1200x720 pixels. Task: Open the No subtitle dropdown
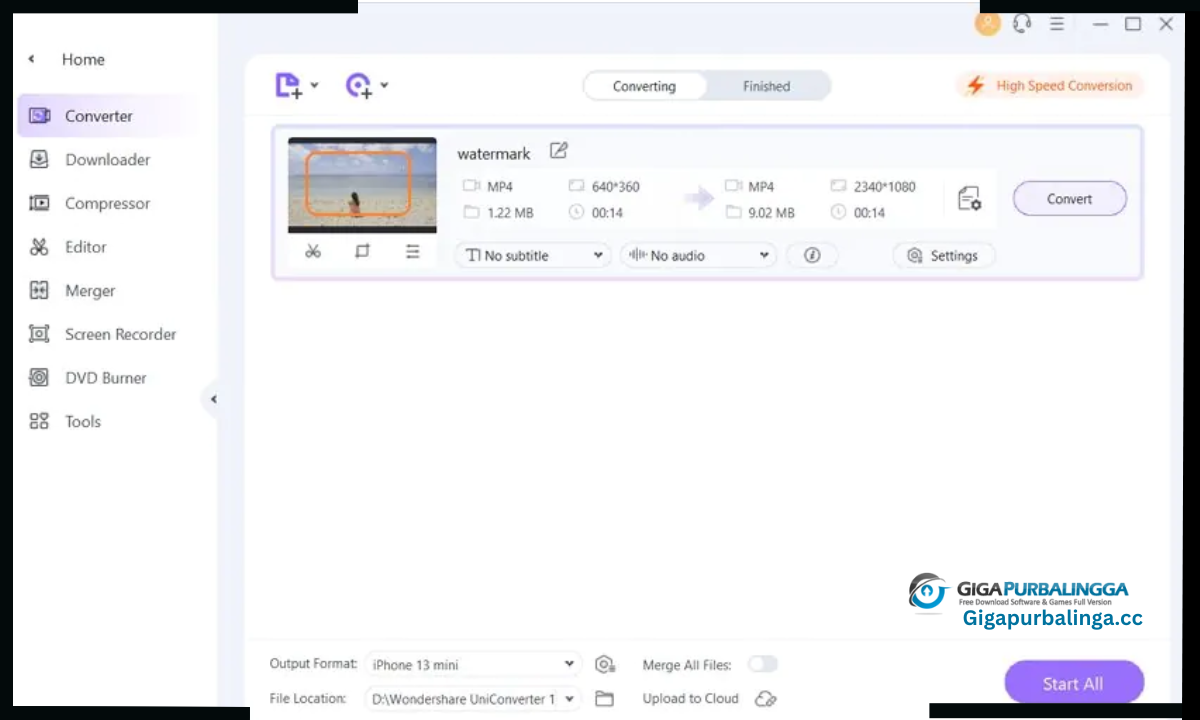click(x=534, y=256)
